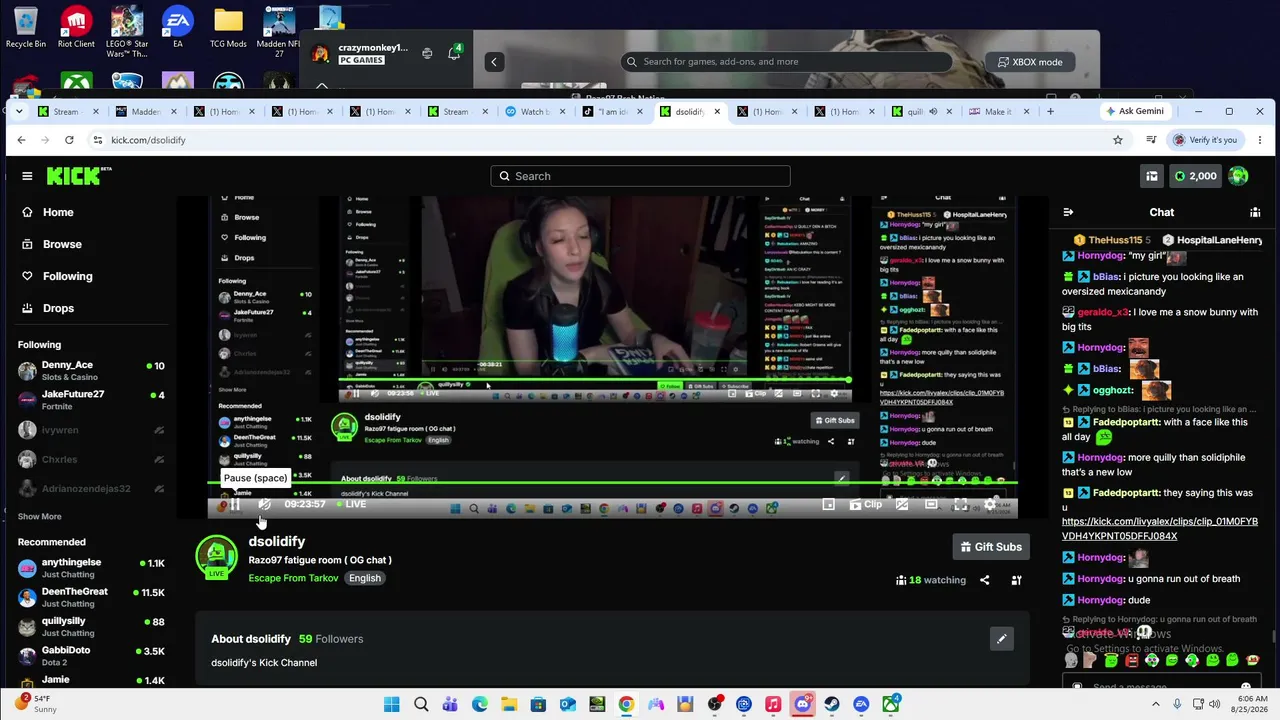
Task: Open Denny_Ace channel from Following list
Action: tap(90, 371)
